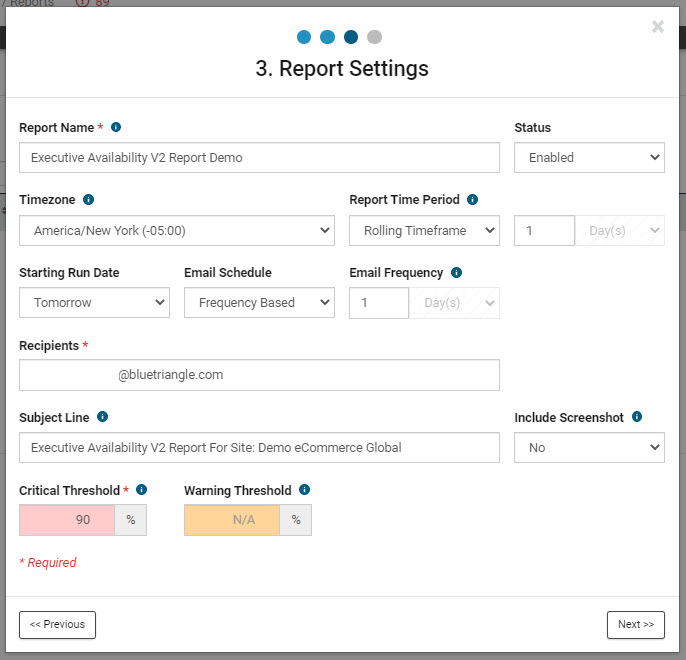This screenshot has width=686, height=660.
Task: Click the Report Name text field
Action: pyautogui.click(x=259, y=158)
